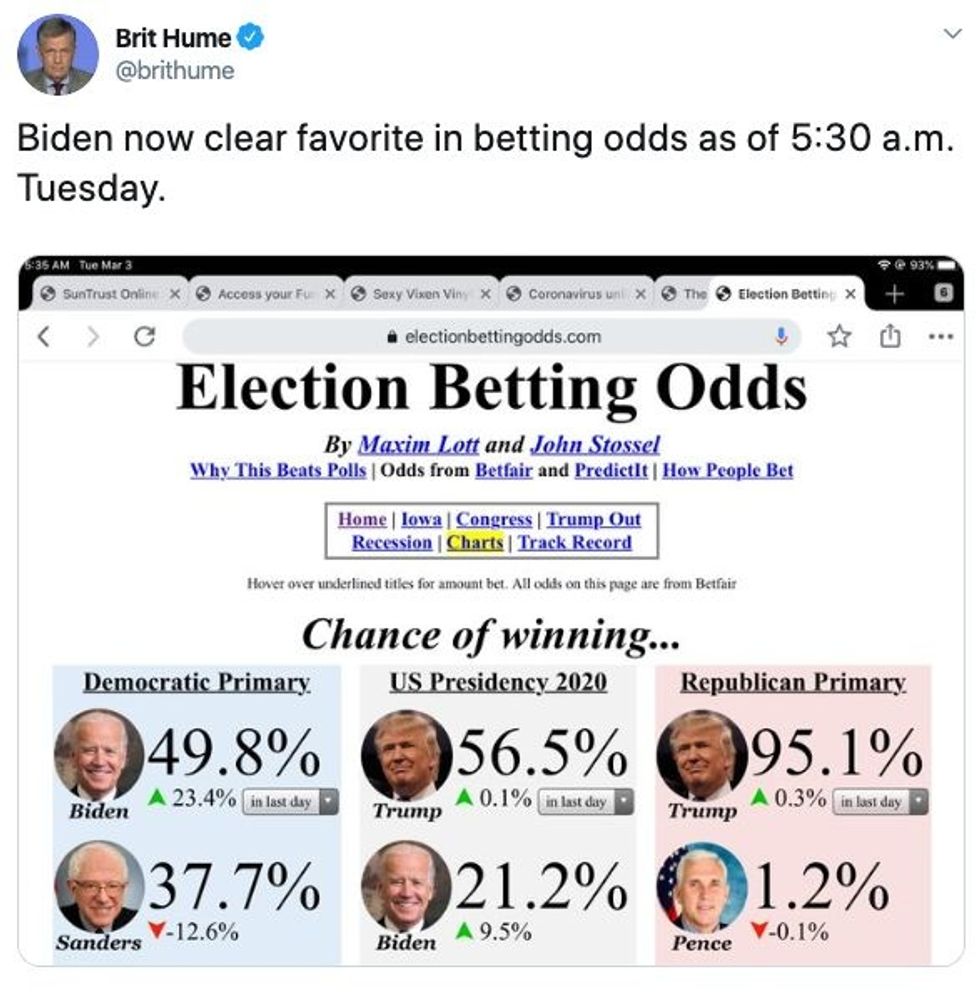Open the share icon in the toolbar
This screenshot has width=980, height=1000.
coord(888,337)
